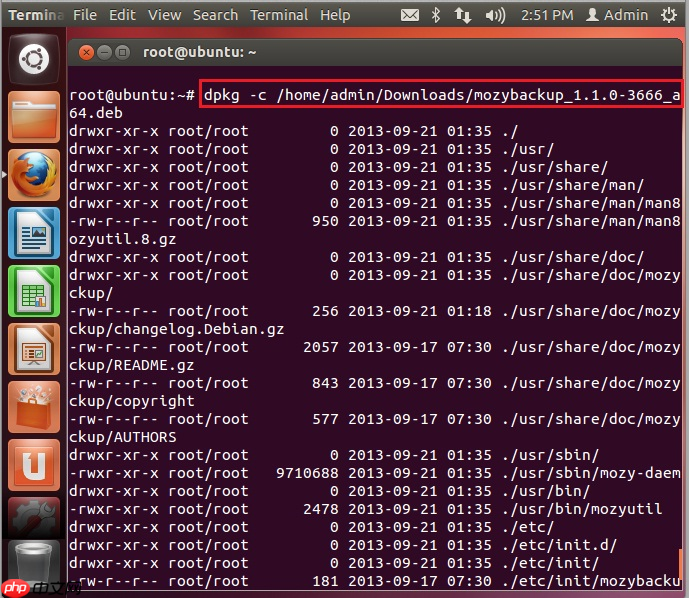Open the Edit menu

click(x=122, y=15)
